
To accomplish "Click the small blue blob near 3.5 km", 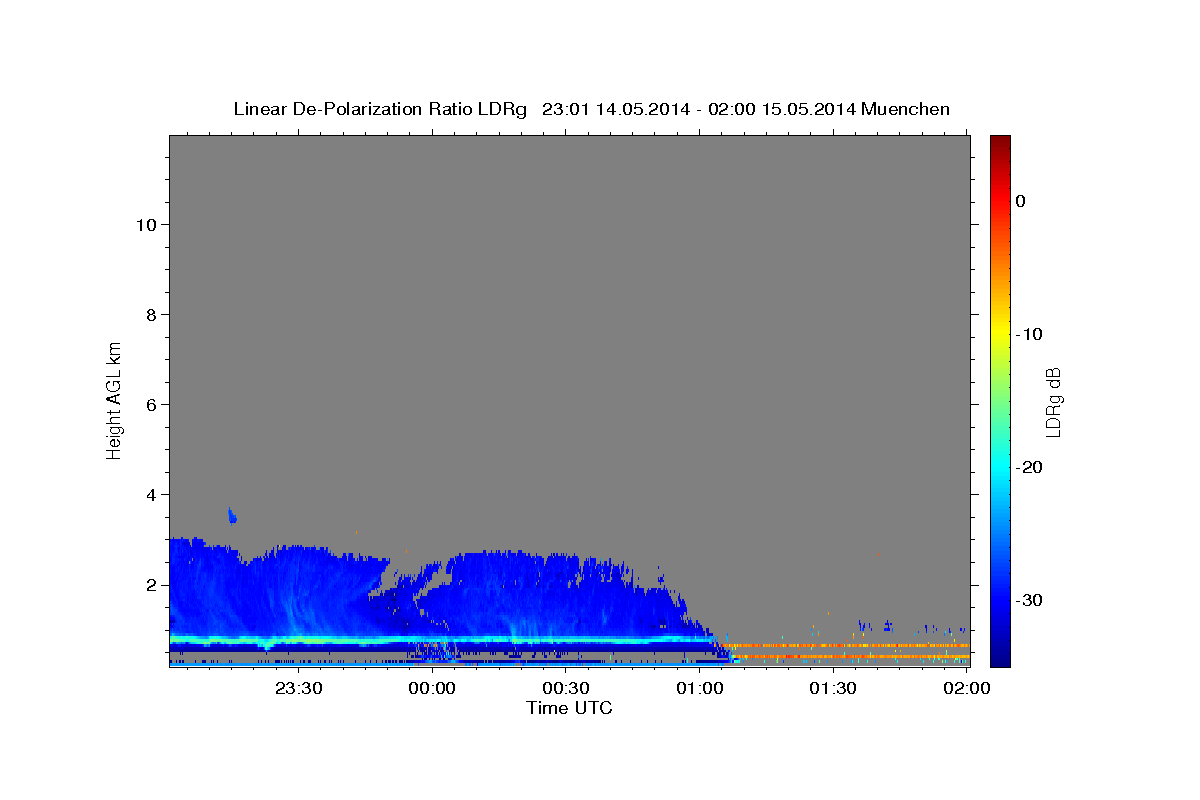I will pyautogui.click(x=232, y=515).
